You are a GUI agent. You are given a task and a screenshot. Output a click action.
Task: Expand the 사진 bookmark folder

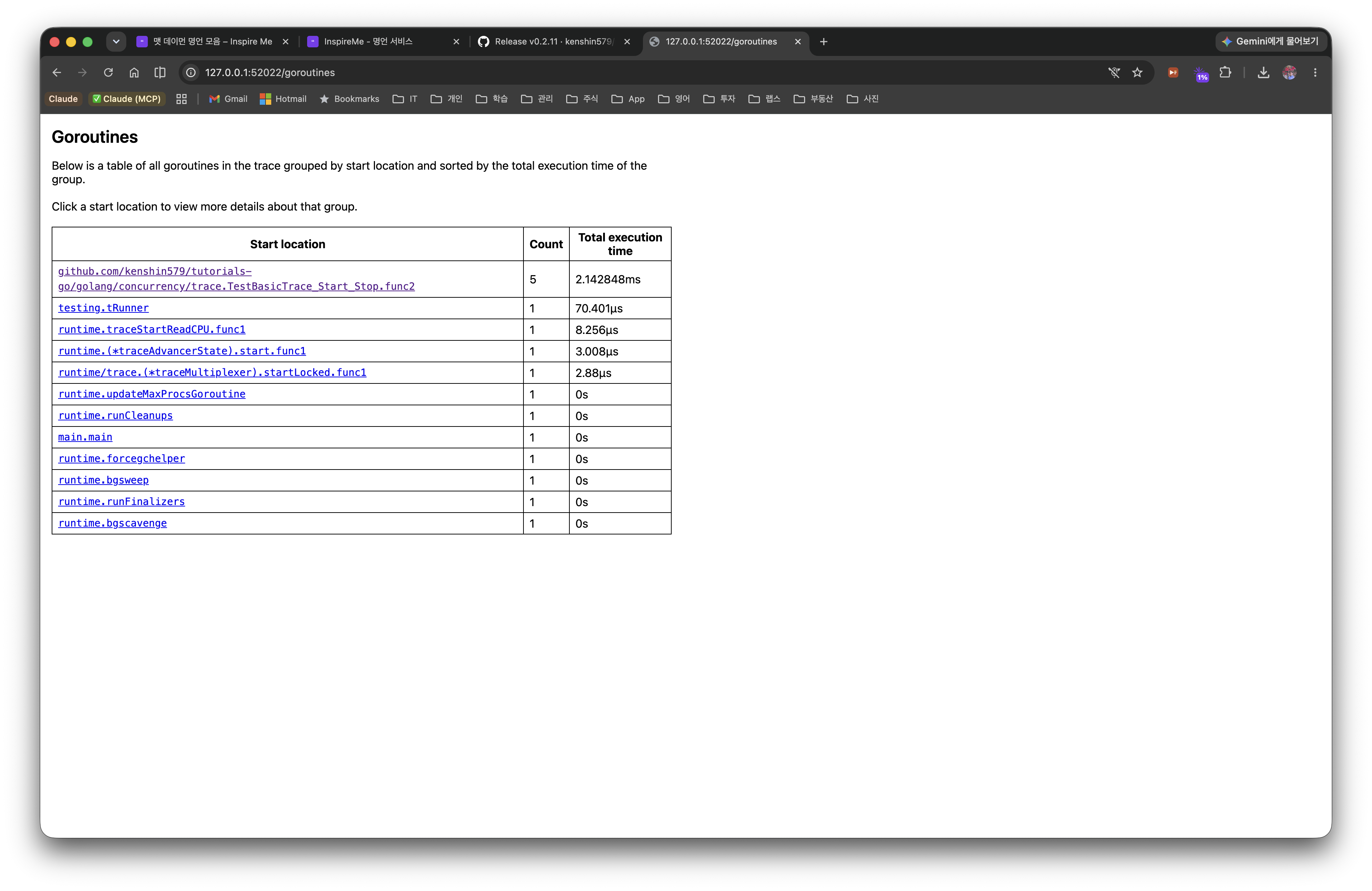click(x=863, y=99)
